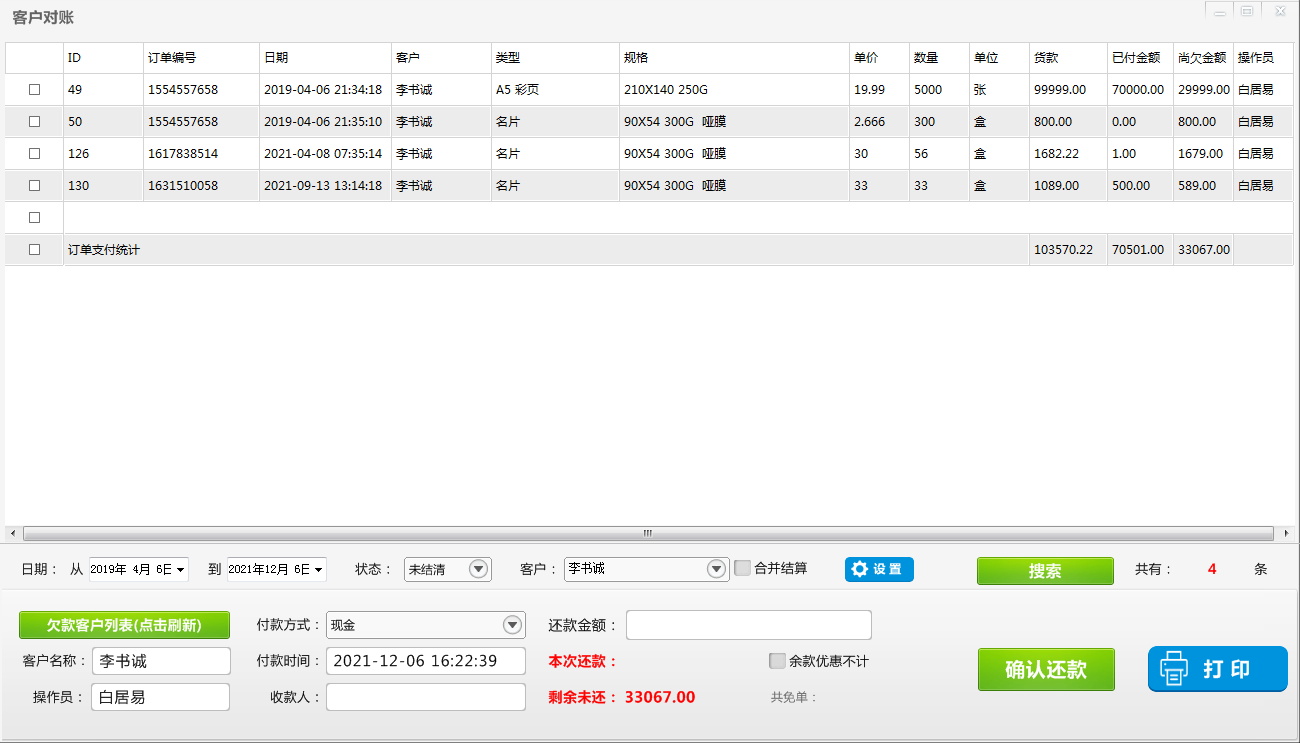Check the box for order ID 126
Screen dimensions: 1300x743
[35, 153]
